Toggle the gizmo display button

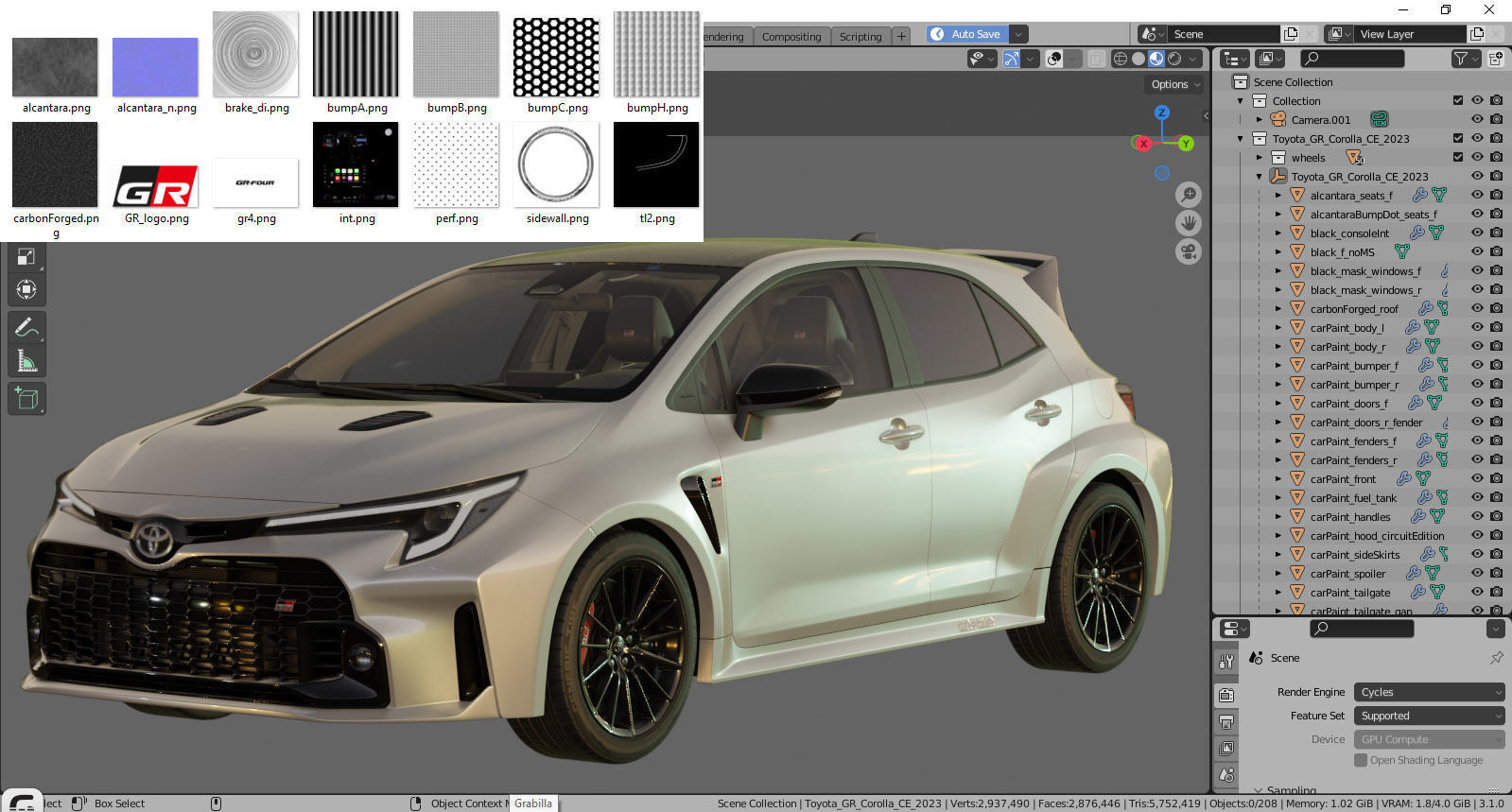pos(1012,59)
